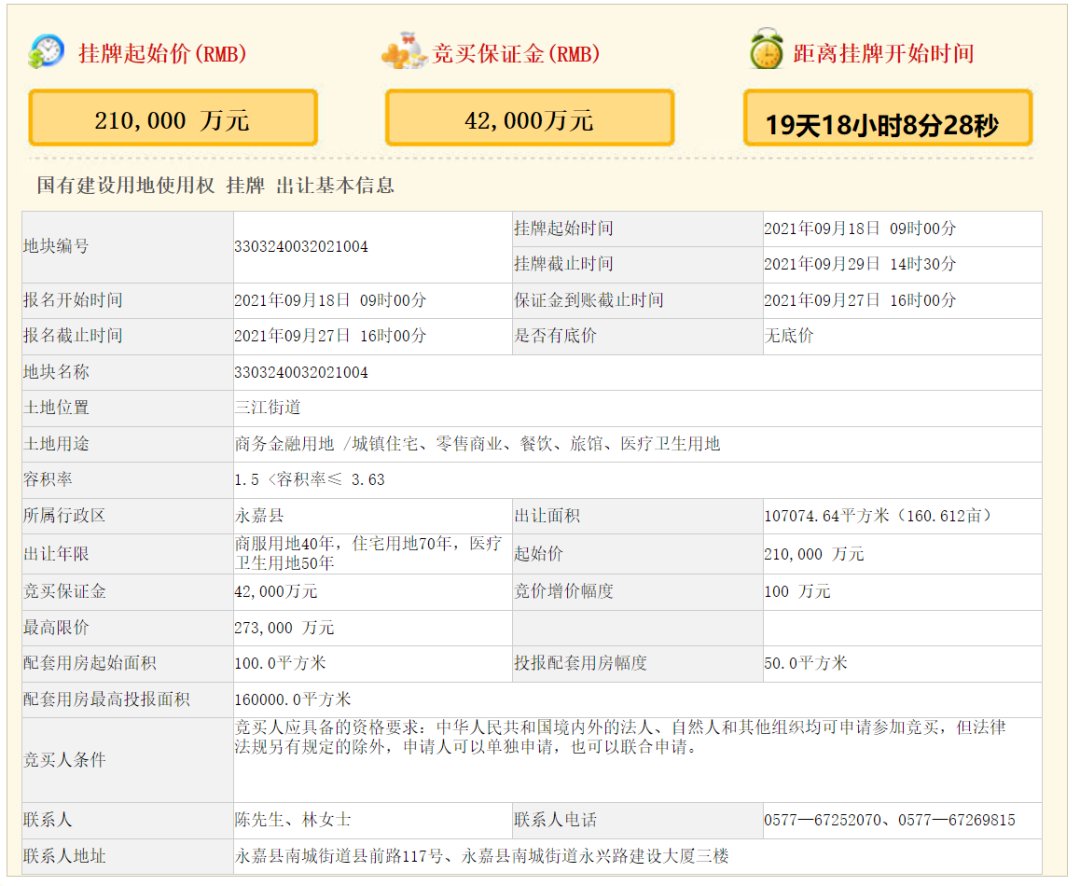The width and height of the screenshot is (1080, 886).
Task: Click the phone numbers 0577—67252070、0577—67269815
Action: point(889,820)
